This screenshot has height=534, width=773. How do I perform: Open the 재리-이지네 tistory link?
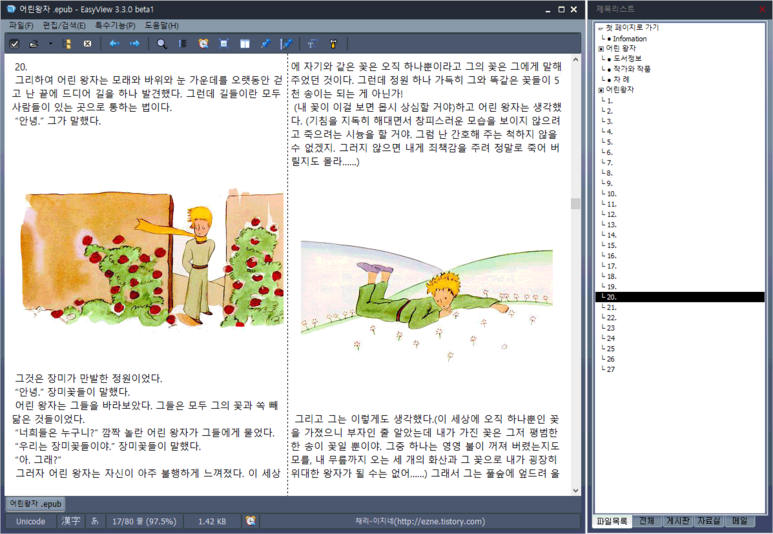point(420,521)
